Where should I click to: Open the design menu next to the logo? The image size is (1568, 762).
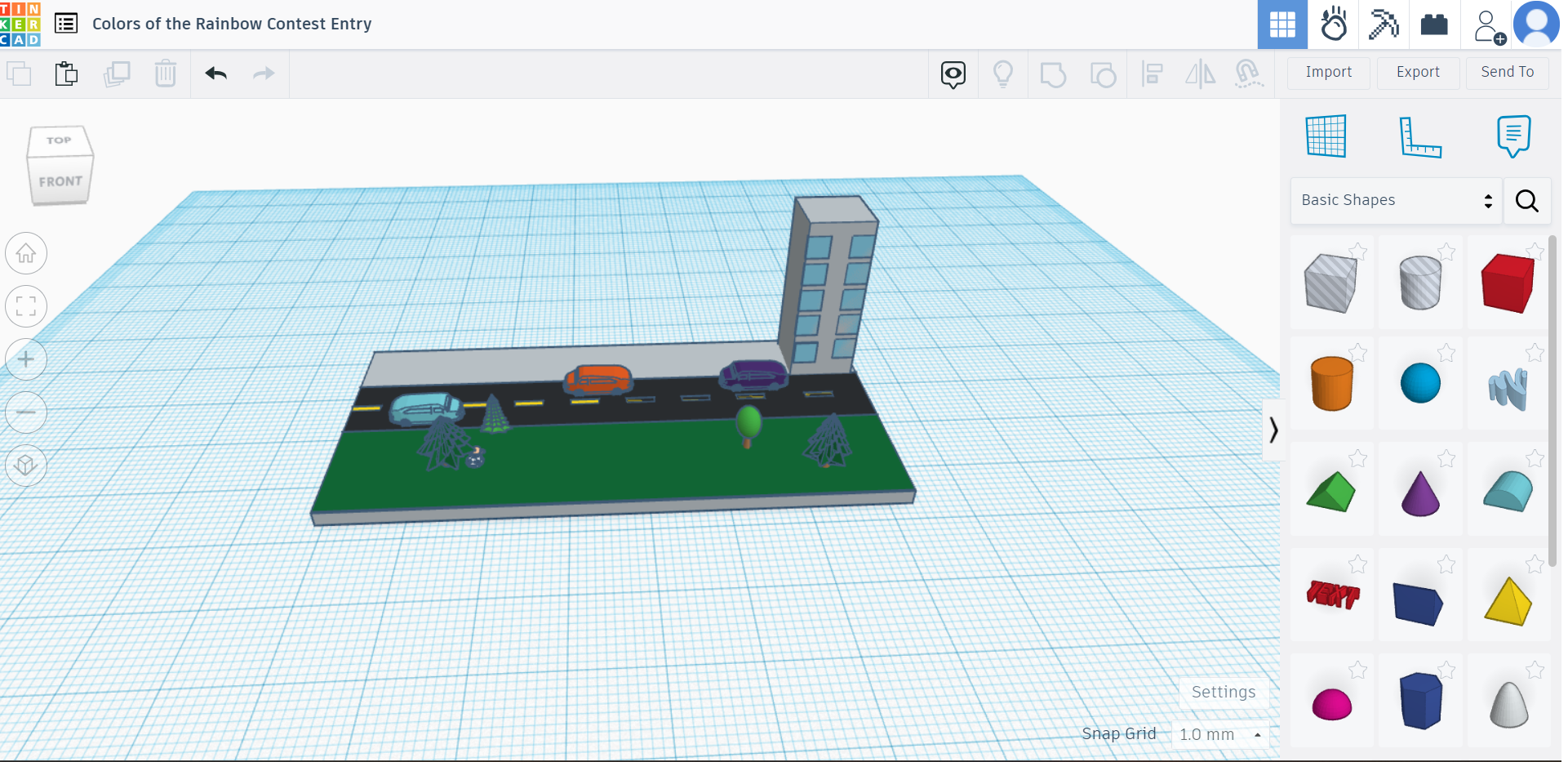click(66, 23)
